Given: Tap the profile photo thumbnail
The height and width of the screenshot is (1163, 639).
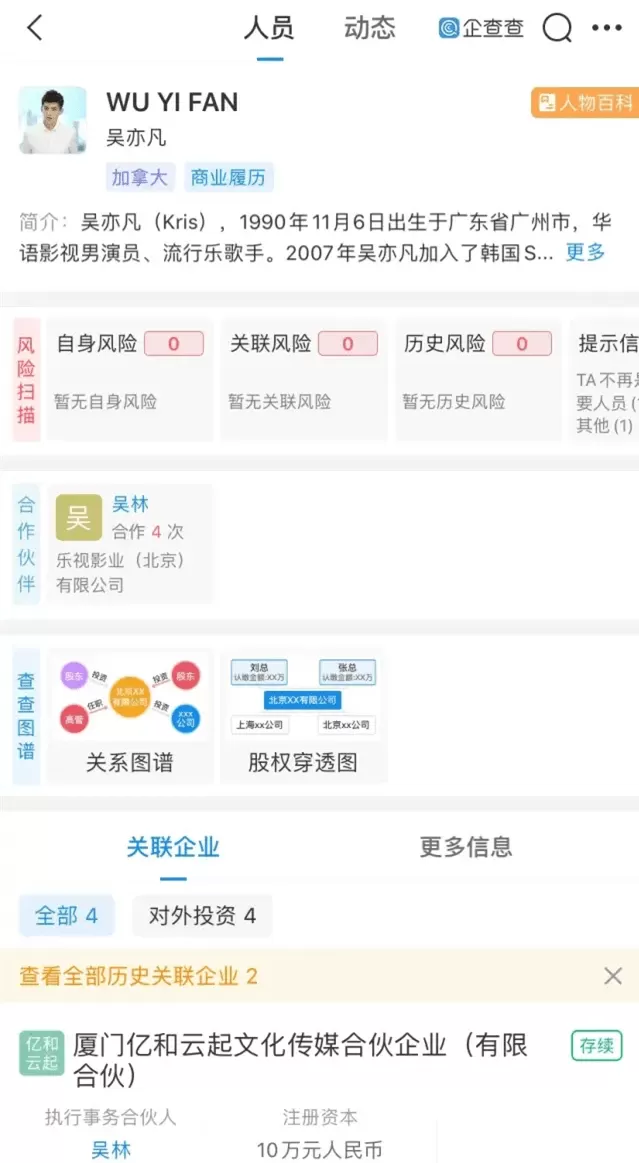Looking at the screenshot, I should coord(53,120).
